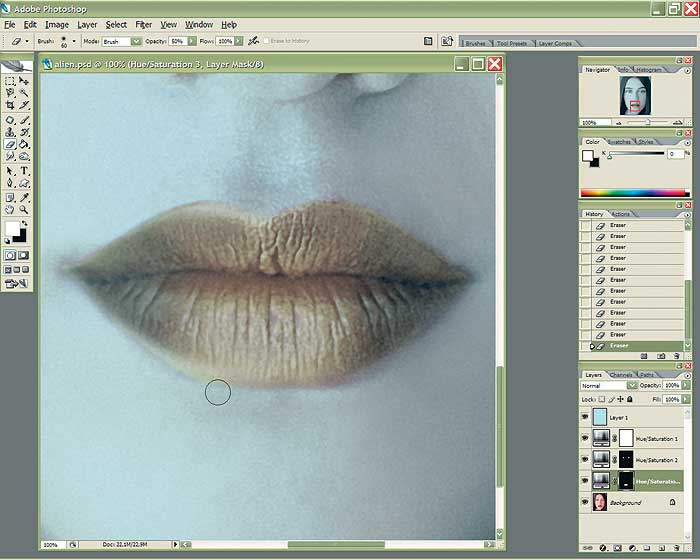Screen dimensions: 700x560
Task: Switch to the Channels tab
Action: [x=621, y=375]
